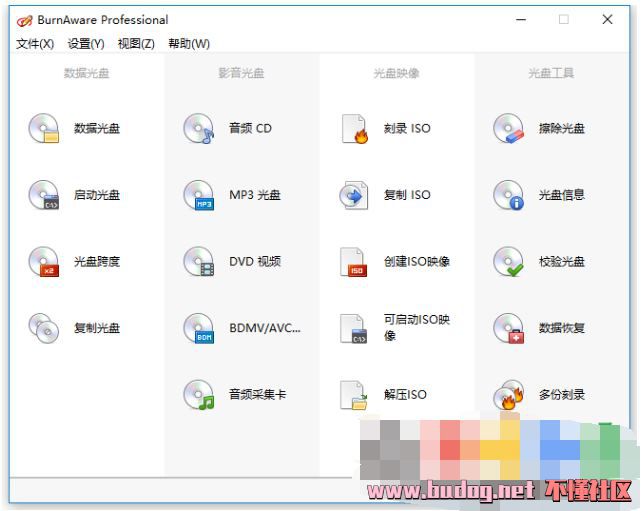Open the 数据光盘 data disc icon
The image size is (641, 511).
click(x=44, y=128)
